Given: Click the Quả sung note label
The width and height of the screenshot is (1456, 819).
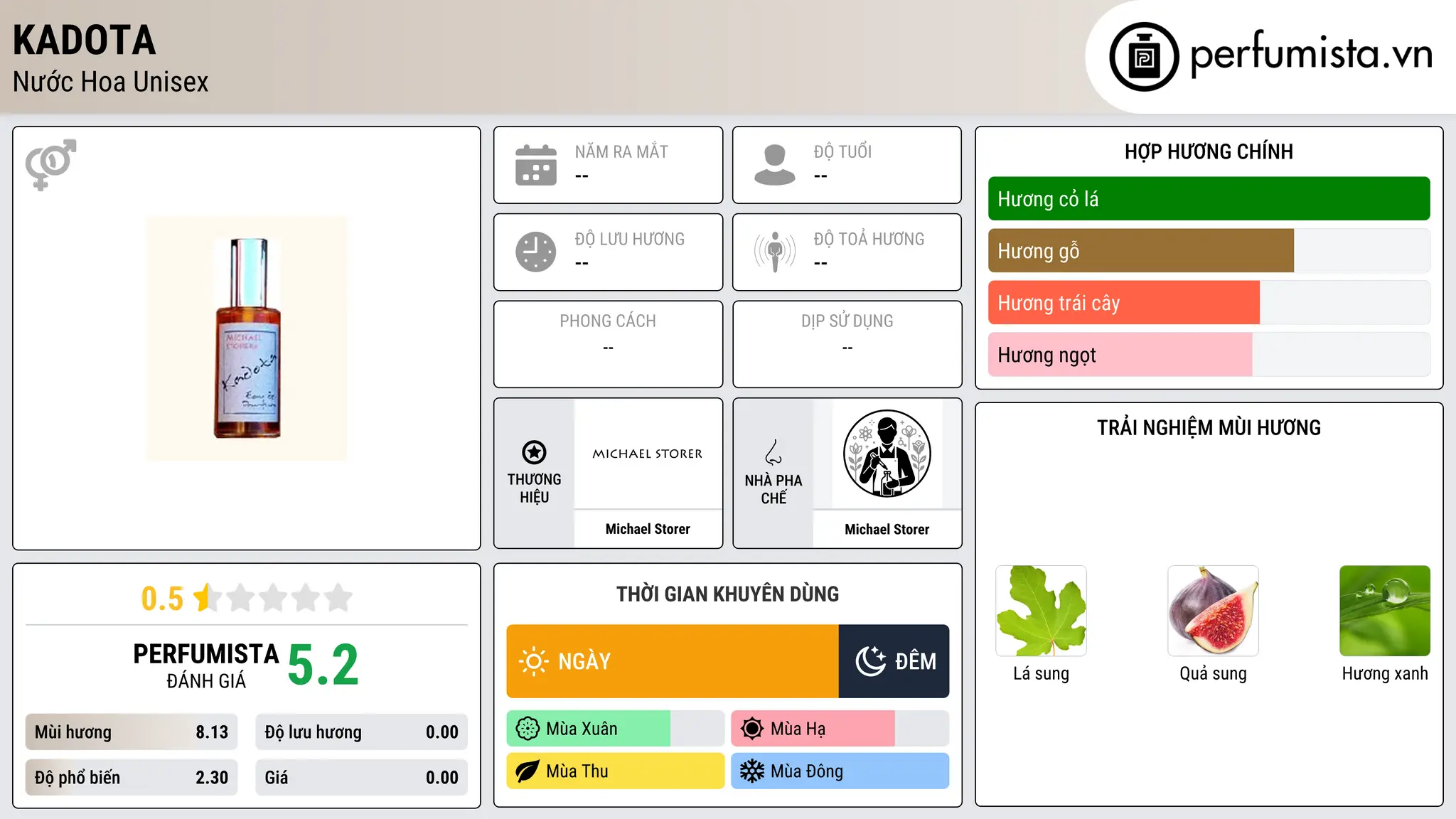Looking at the screenshot, I should pos(1213,674).
